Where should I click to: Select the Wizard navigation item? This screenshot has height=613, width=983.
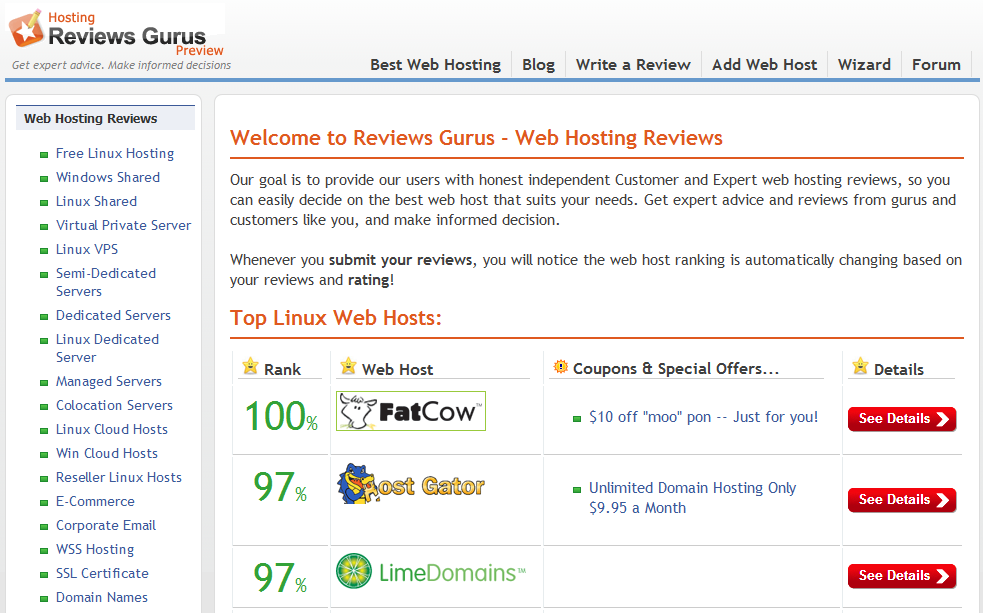[864, 64]
